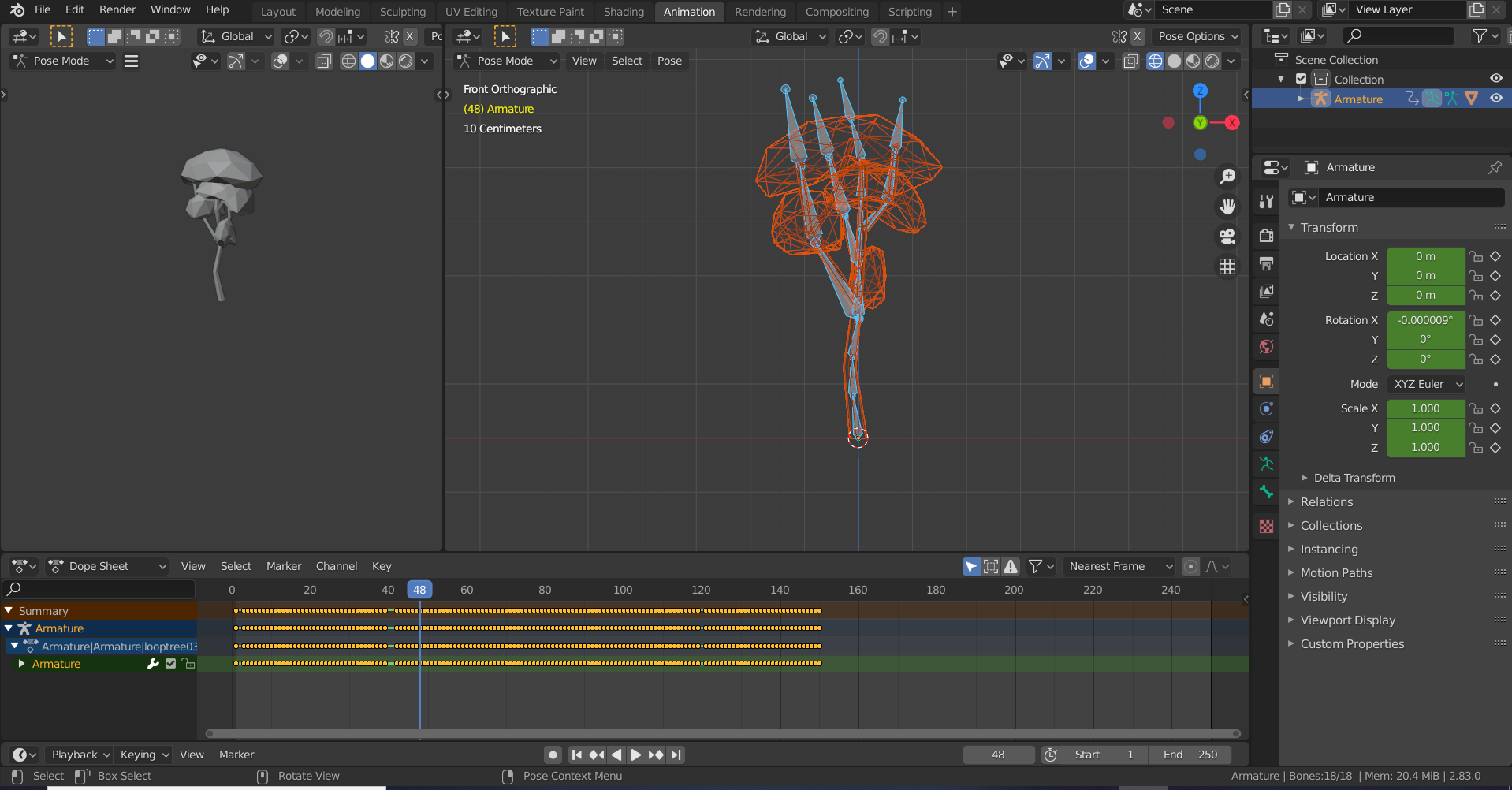The image size is (1512, 790).
Task: Open the Pose menu in viewport header
Action: click(x=669, y=61)
